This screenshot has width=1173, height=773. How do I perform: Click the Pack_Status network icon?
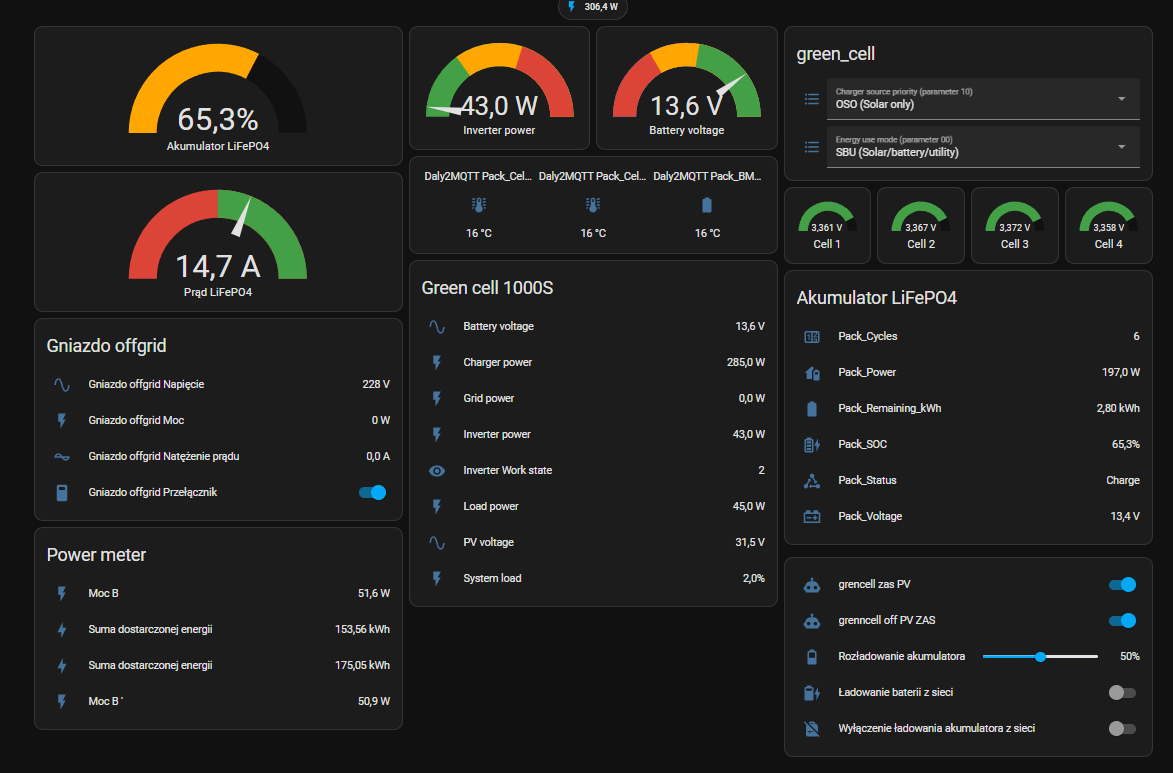(x=812, y=480)
